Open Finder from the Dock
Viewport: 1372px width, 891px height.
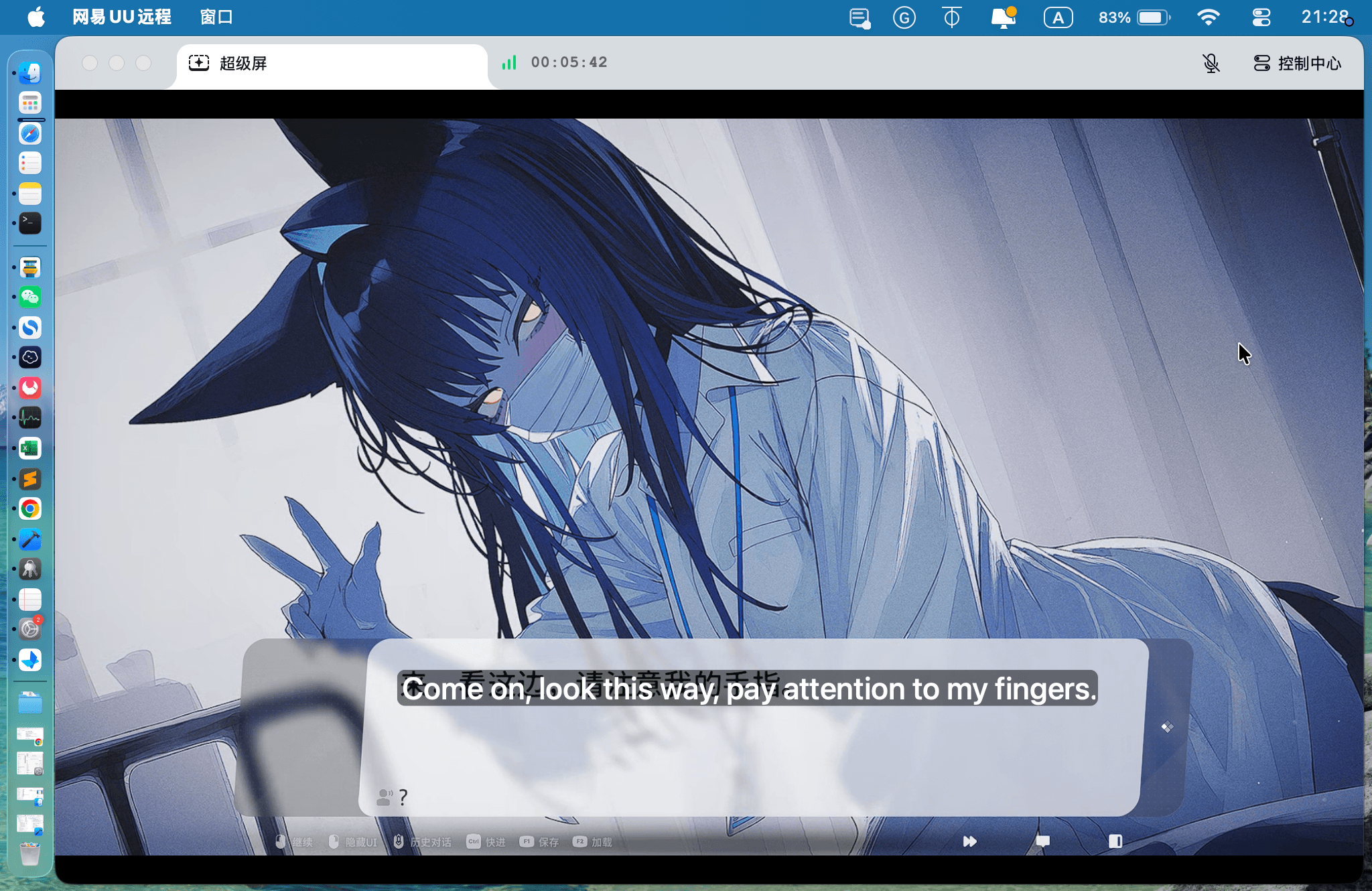tap(30, 73)
